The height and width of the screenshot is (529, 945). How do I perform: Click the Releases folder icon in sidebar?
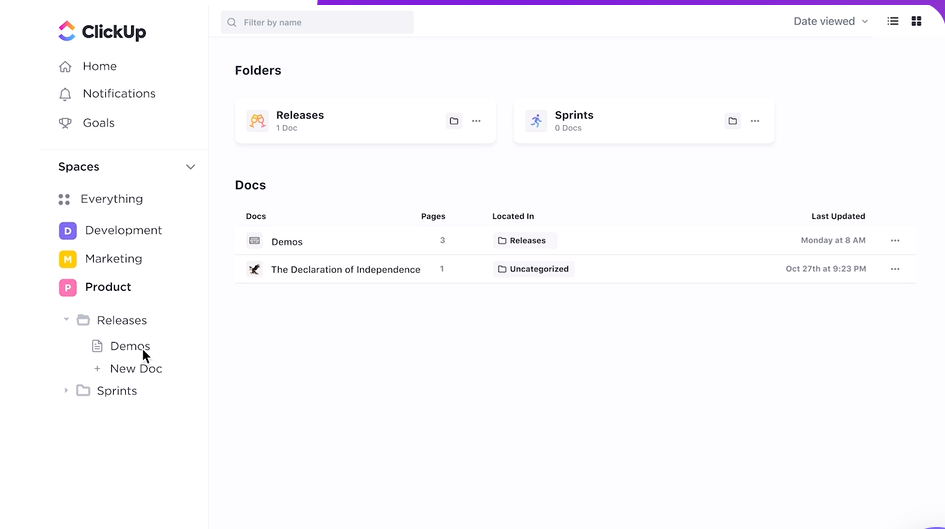pos(83,320)
